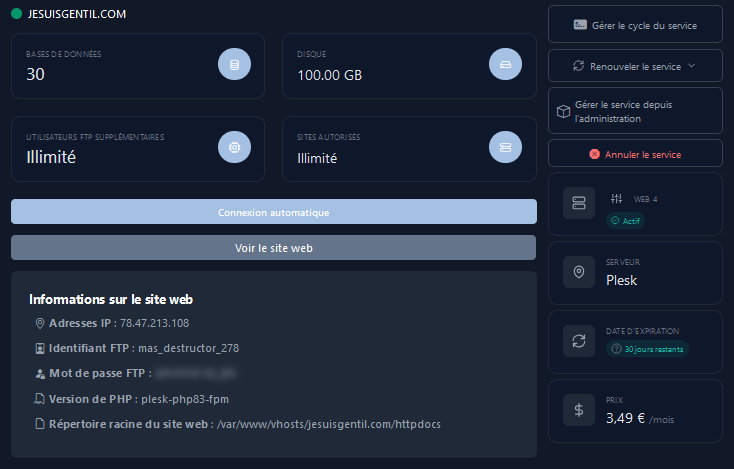Click the Connexion automatique button

[273, 212]
